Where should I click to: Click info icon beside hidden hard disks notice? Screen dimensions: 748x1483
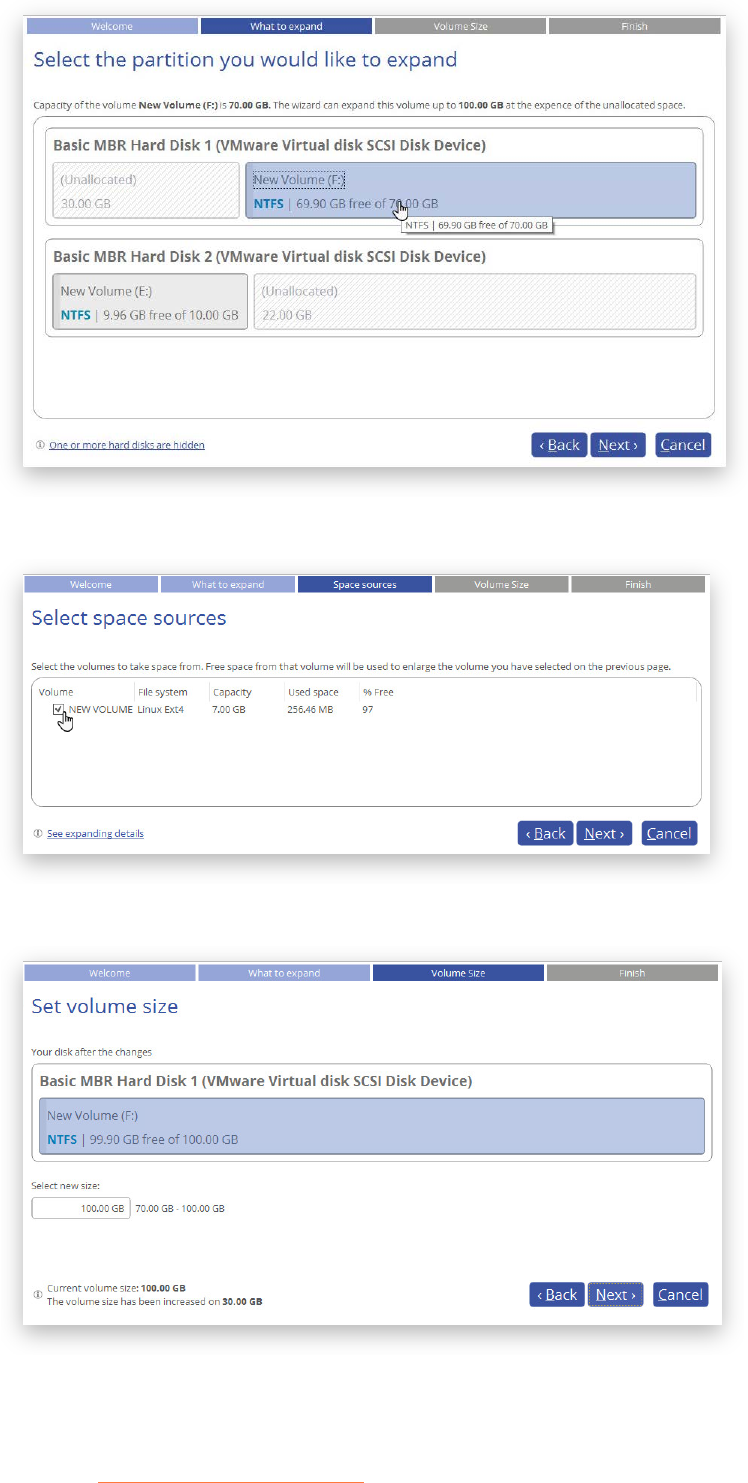[x=40, y=445]
